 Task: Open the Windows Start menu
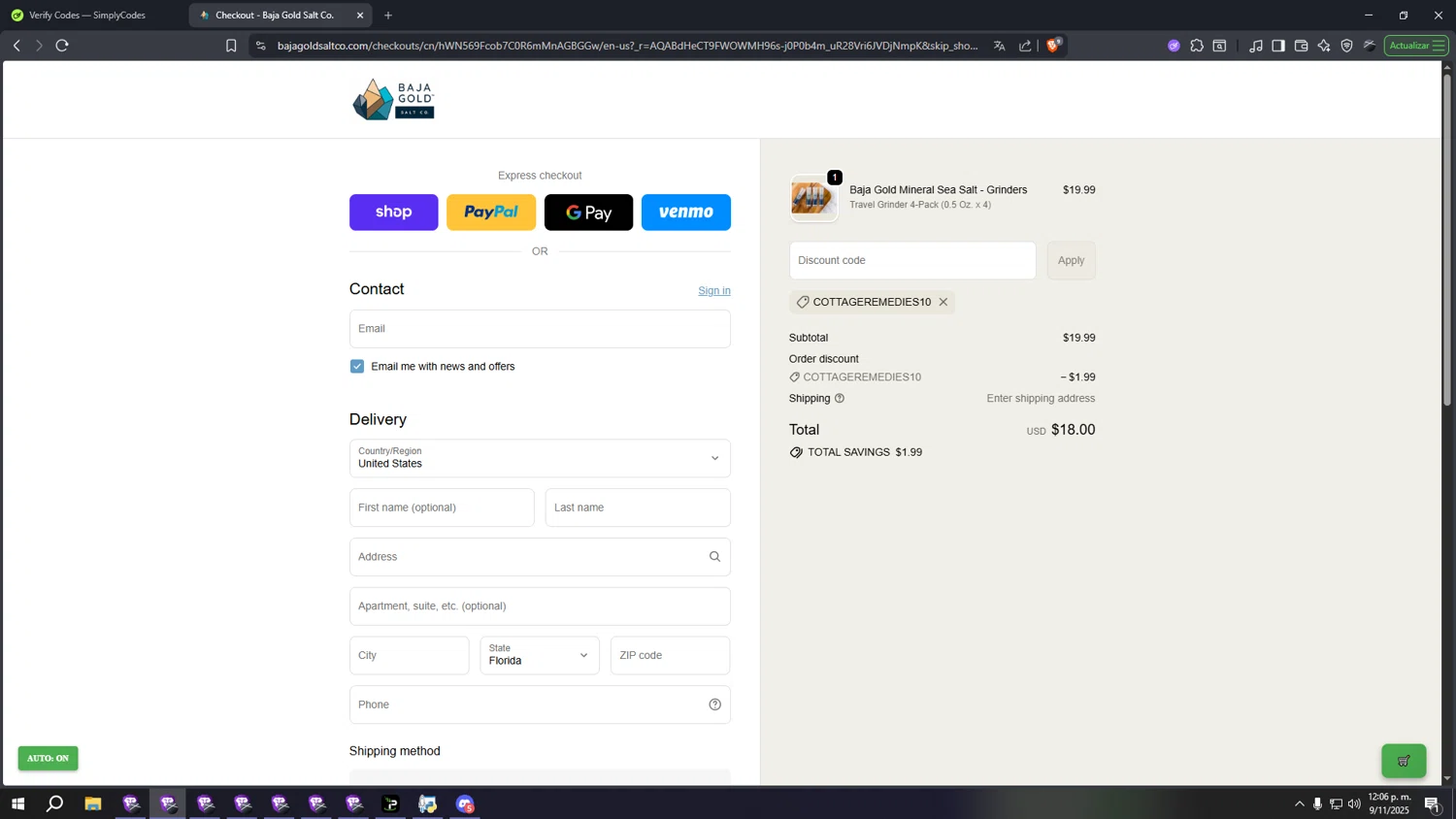click(x=17, y=804)
